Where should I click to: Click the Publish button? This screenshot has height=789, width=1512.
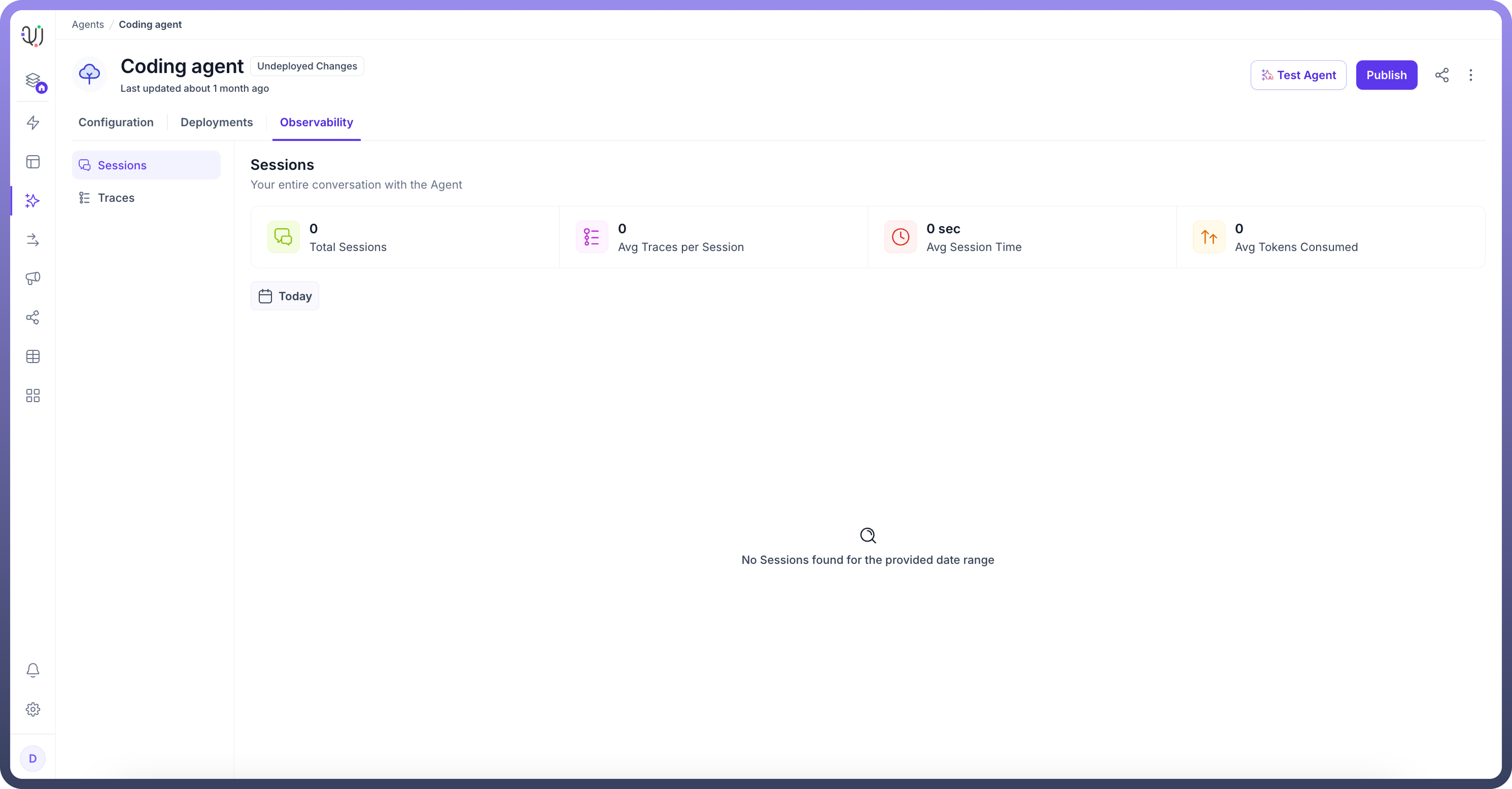(1386, 75)
